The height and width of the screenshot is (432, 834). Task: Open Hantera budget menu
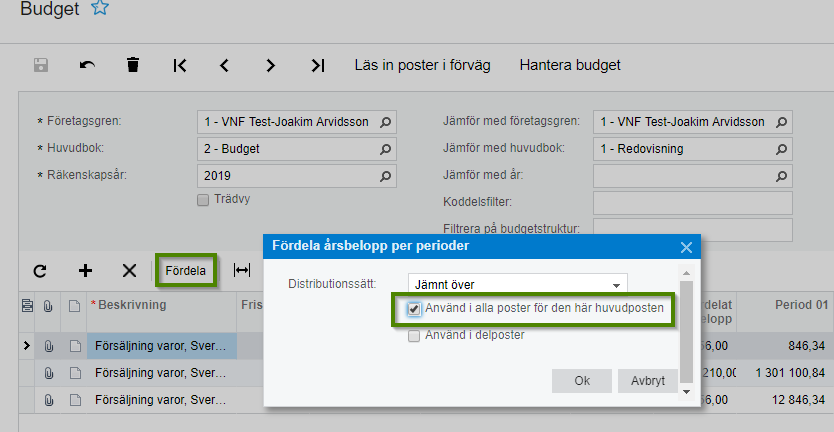(x=570, y=65)
